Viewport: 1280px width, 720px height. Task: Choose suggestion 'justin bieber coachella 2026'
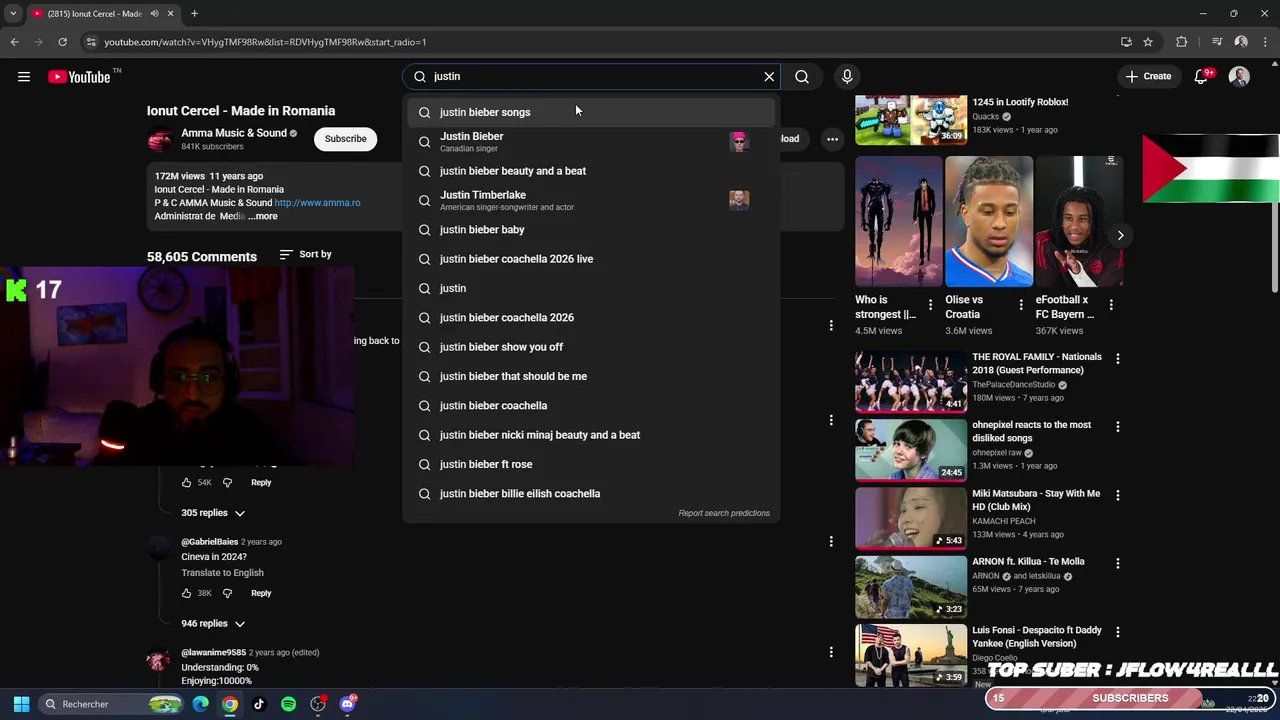tap(591, 318)
